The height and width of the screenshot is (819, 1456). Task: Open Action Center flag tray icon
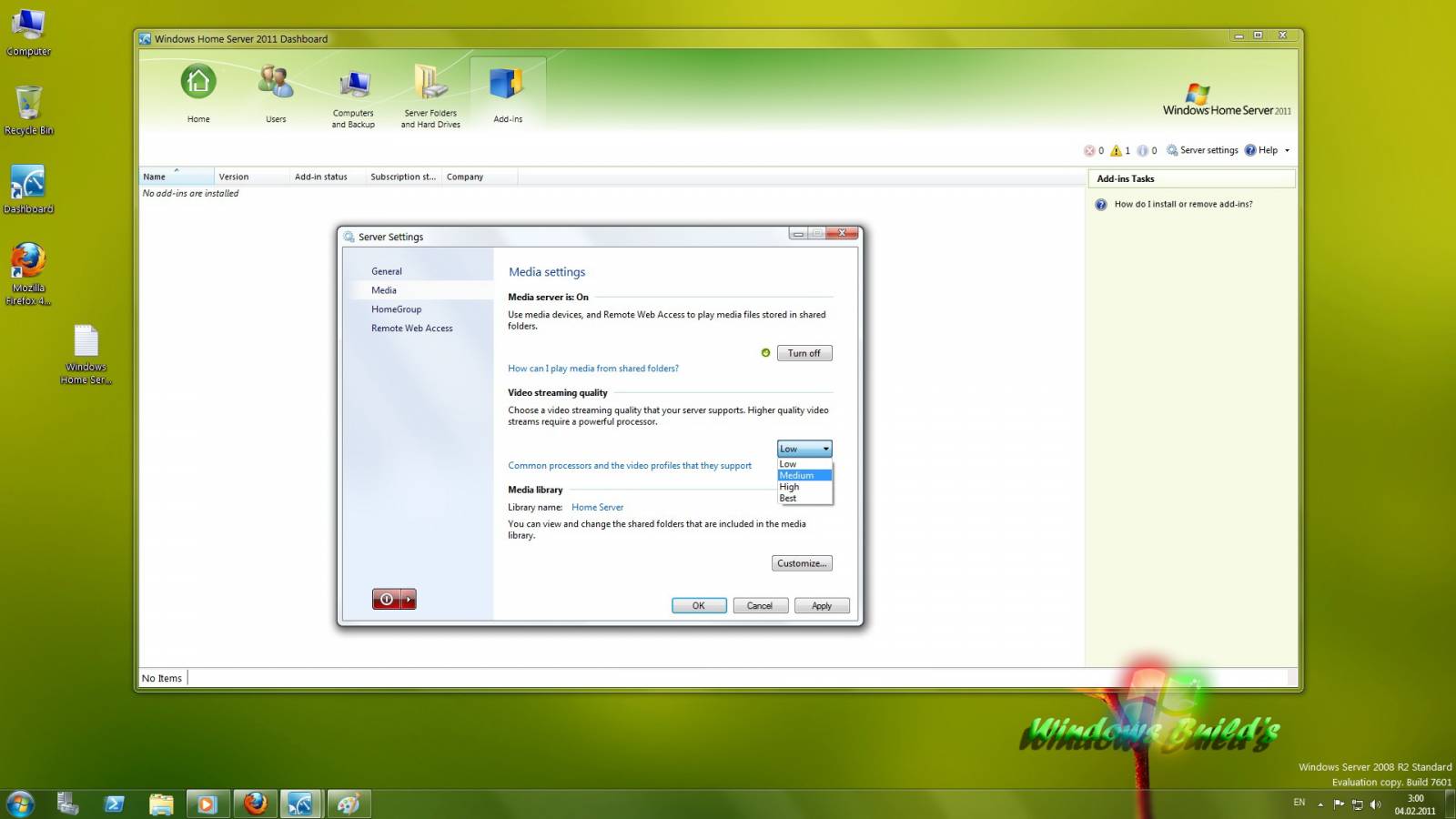click(x=1339, y=804)
